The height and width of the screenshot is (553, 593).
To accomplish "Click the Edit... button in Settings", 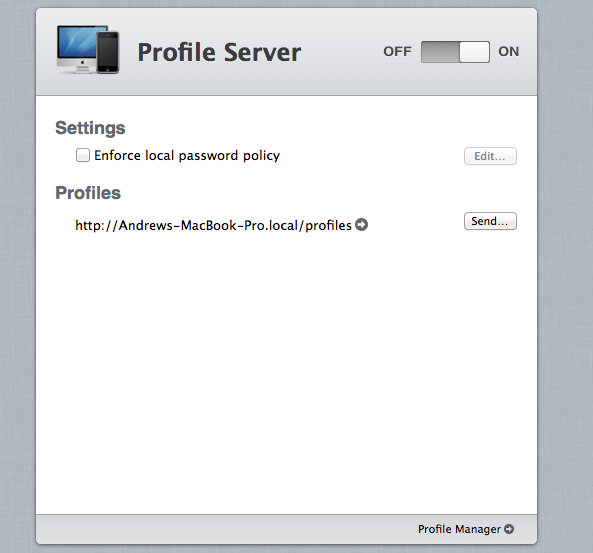I will 490,156.
